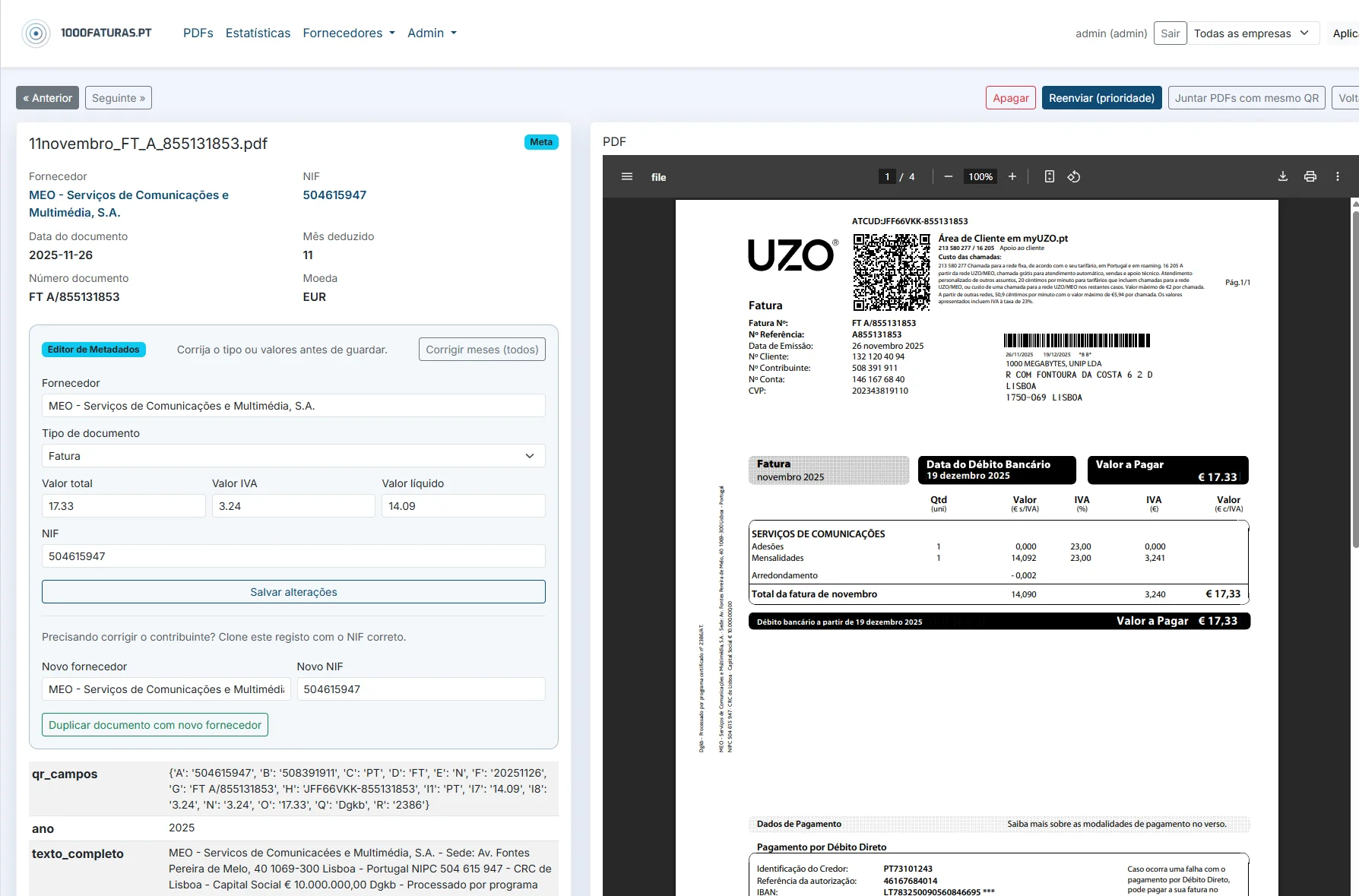This screenshot has height=896, width=1359.
Task: Click the Meta badge
Action: (x=541, y=142)
